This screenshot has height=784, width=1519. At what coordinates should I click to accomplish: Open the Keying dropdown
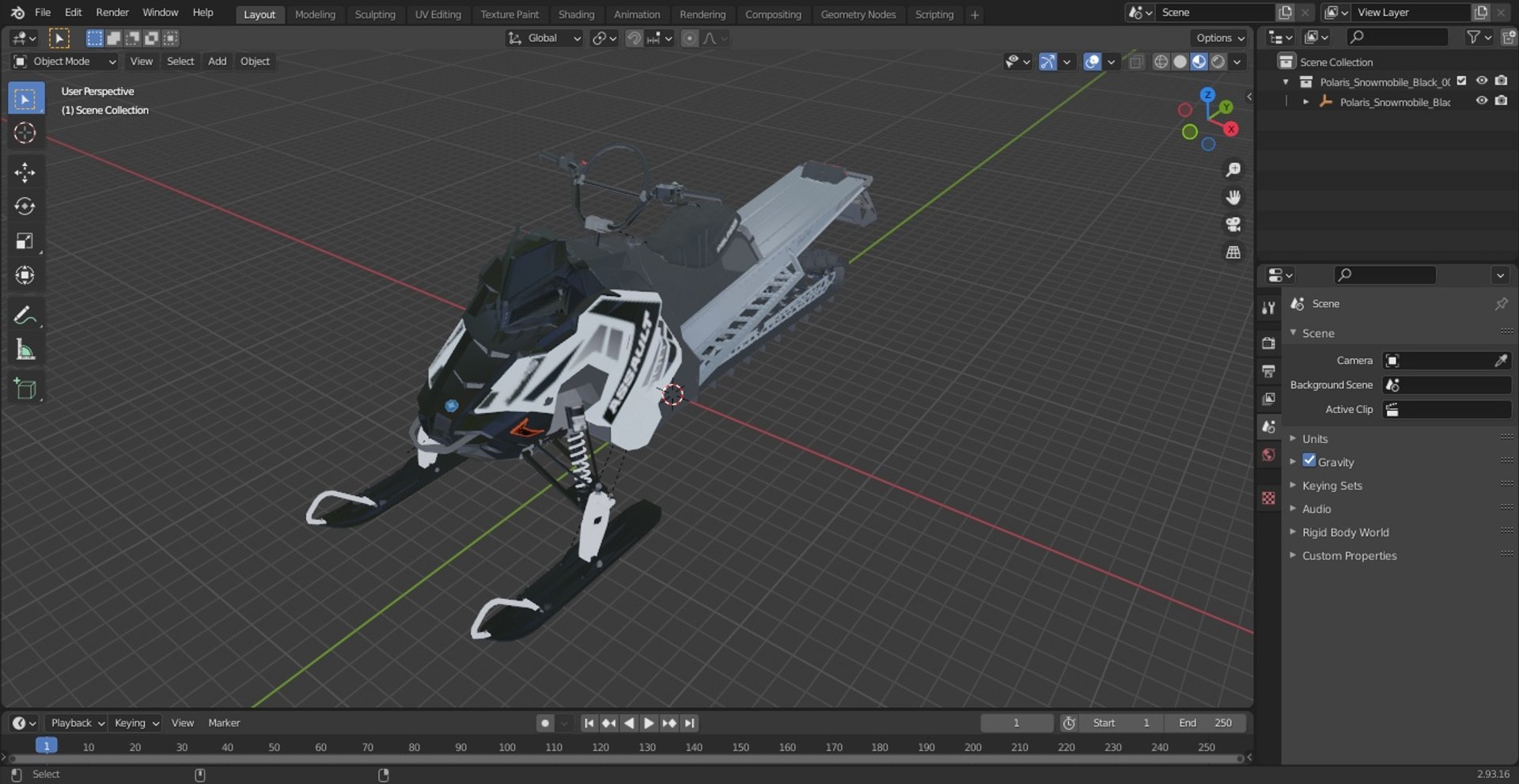[x=136, y=723]
